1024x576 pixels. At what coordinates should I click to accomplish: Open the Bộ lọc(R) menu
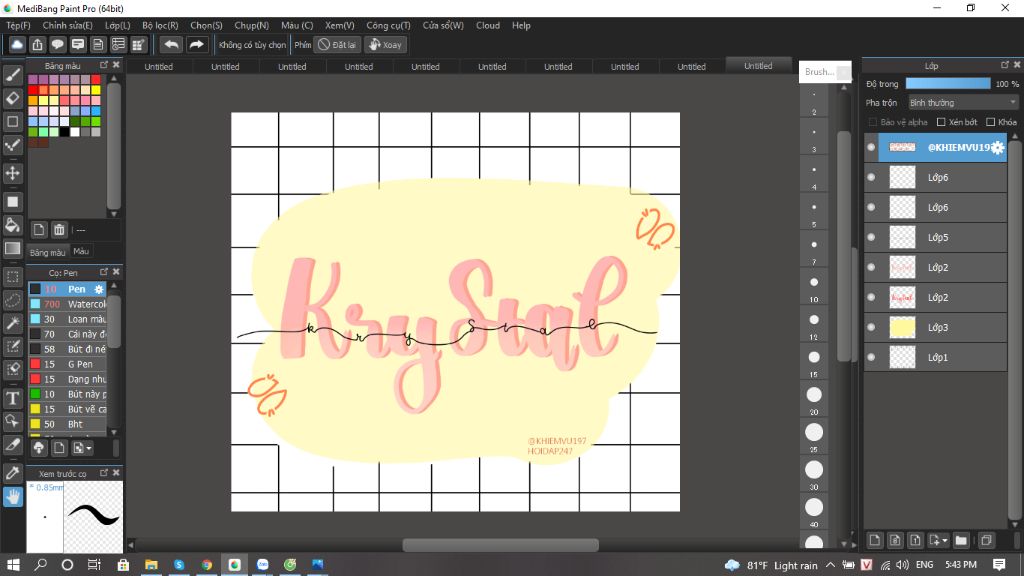coord(160,25)
